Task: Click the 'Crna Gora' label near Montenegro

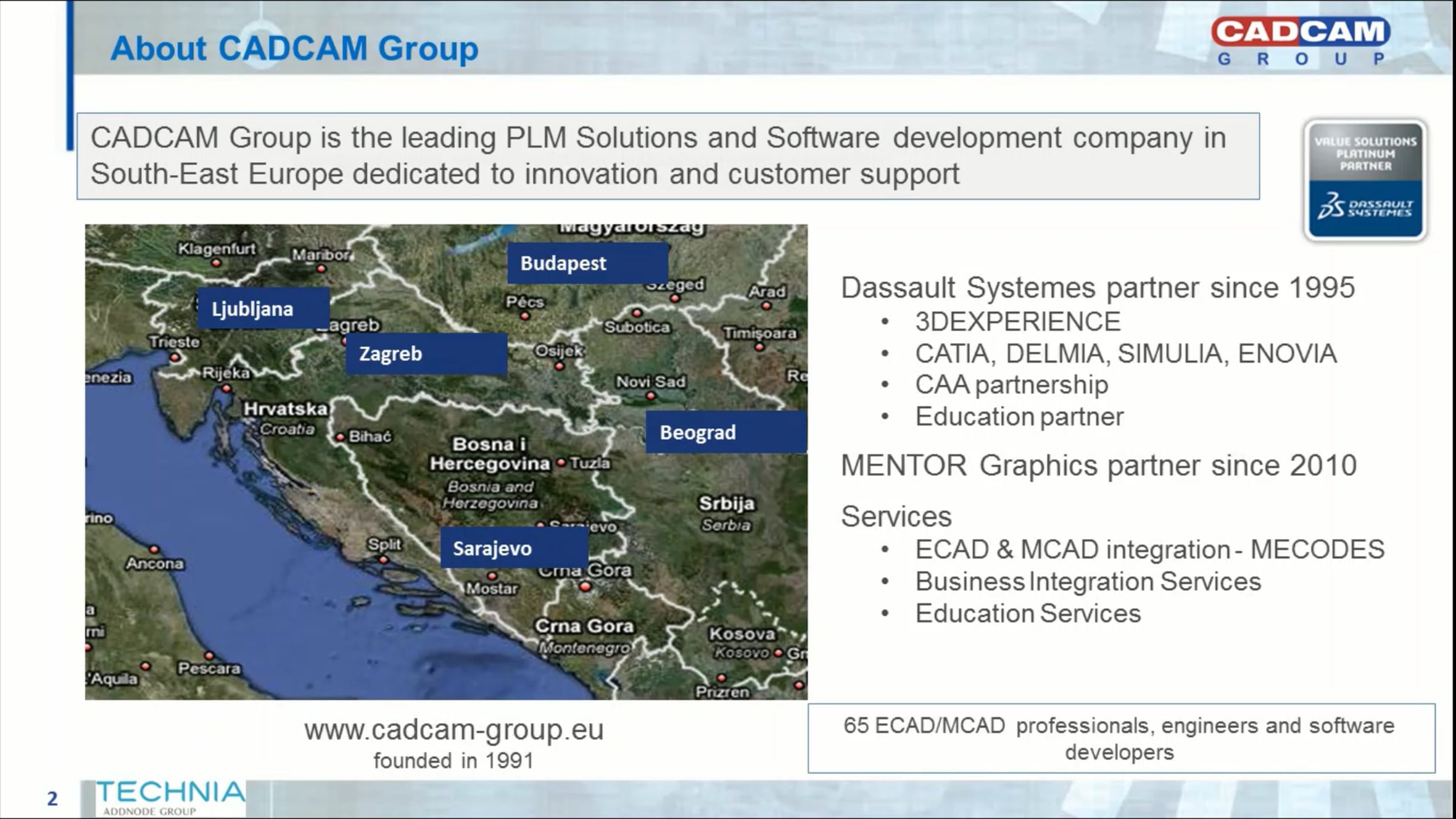Action: click(x=584, y=625)
